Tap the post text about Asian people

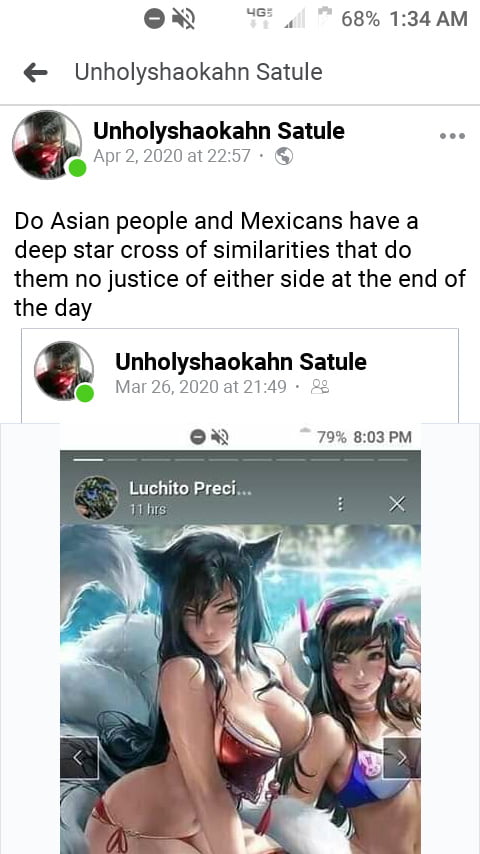[x=240, y=264]
